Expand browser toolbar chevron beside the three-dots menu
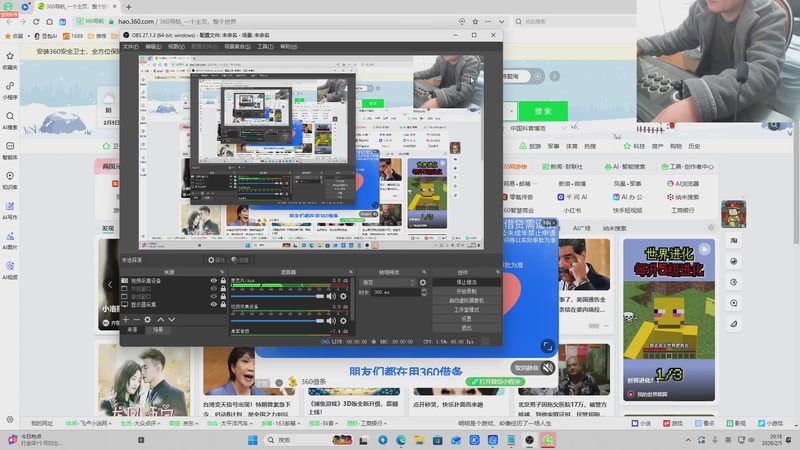Image resolution: width=800 pixels, height=450 pixels. click(502, 21)
